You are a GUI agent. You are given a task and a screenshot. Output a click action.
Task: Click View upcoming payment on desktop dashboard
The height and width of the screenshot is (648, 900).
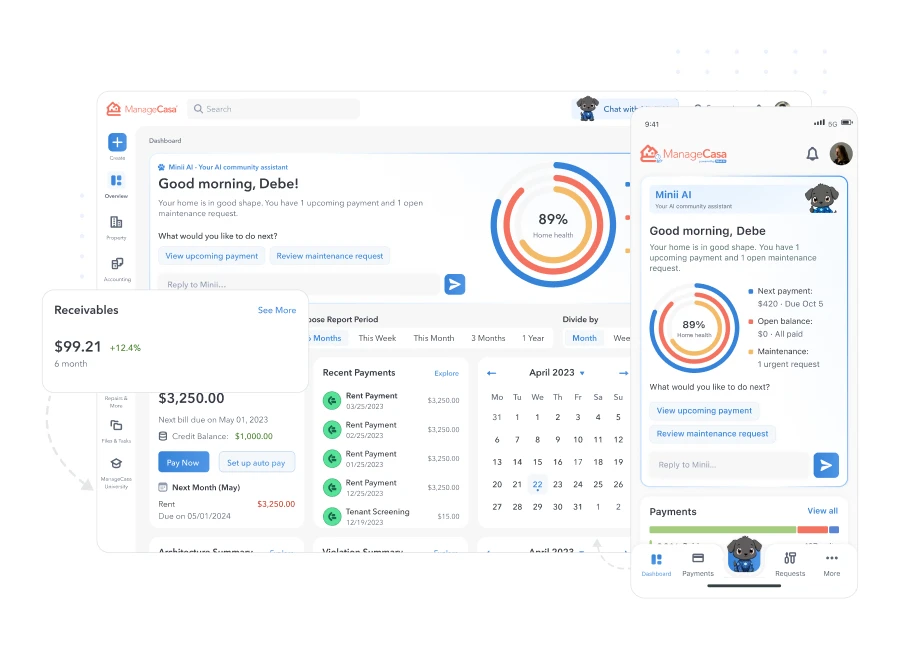pos(212,256)
